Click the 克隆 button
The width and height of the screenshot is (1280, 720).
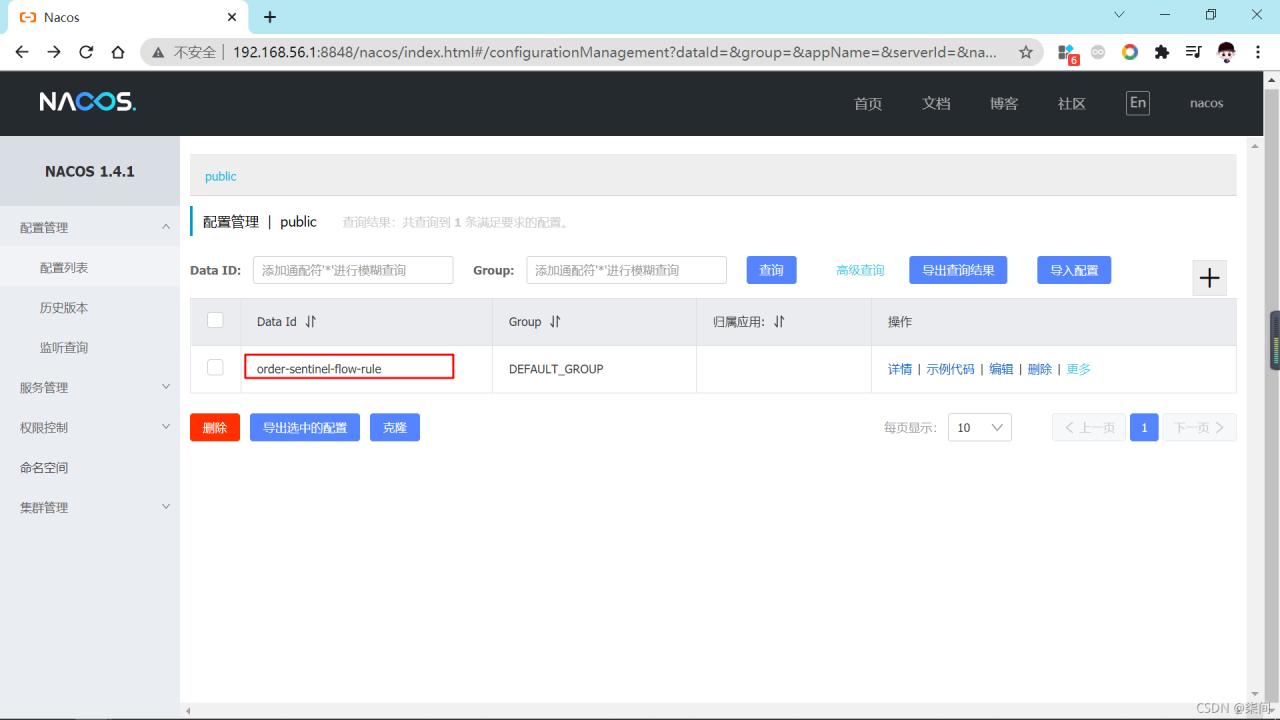(x=395, y=427)
